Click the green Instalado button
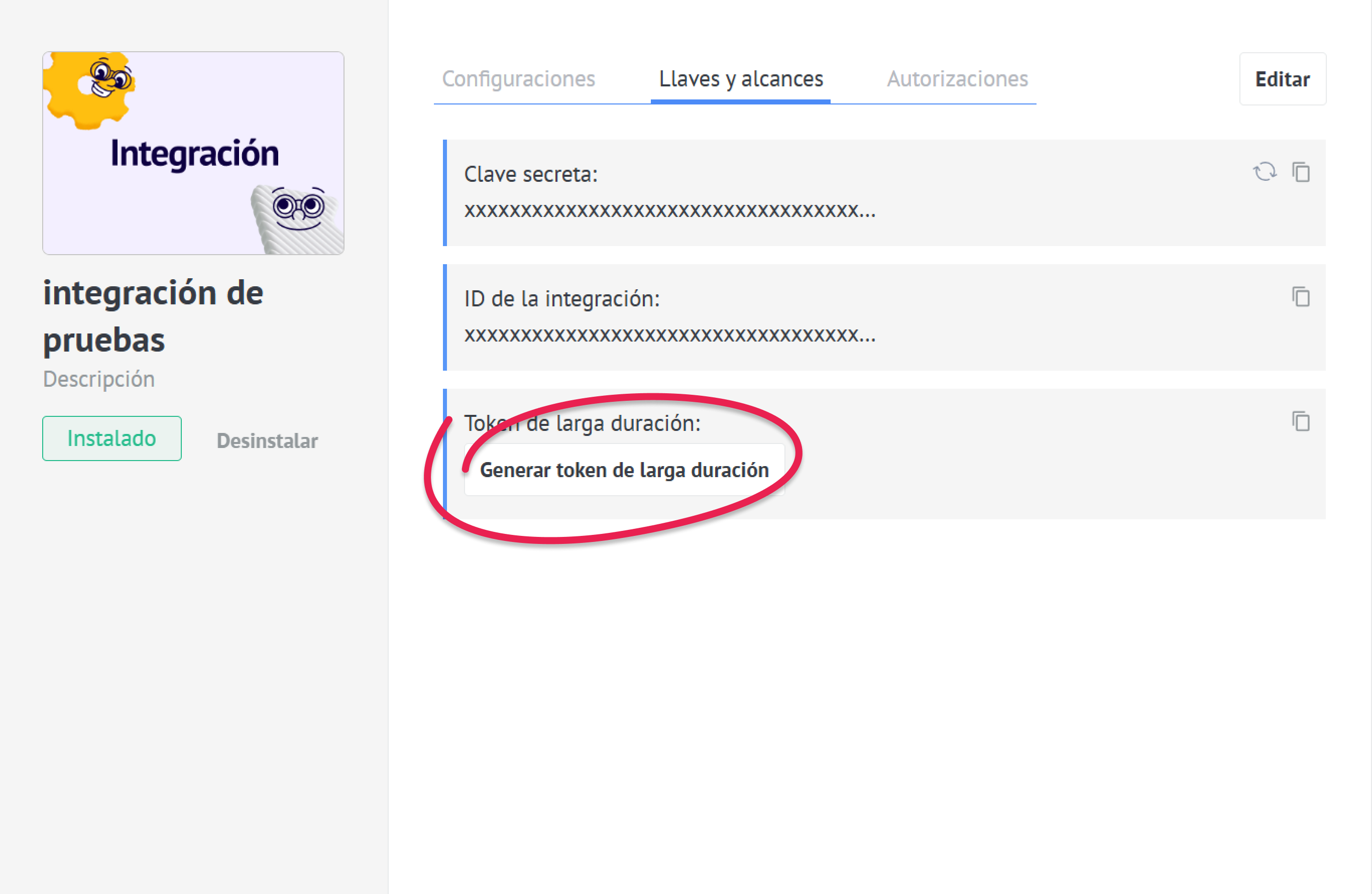The image size is (1372, 894). [x=112, y=438]
